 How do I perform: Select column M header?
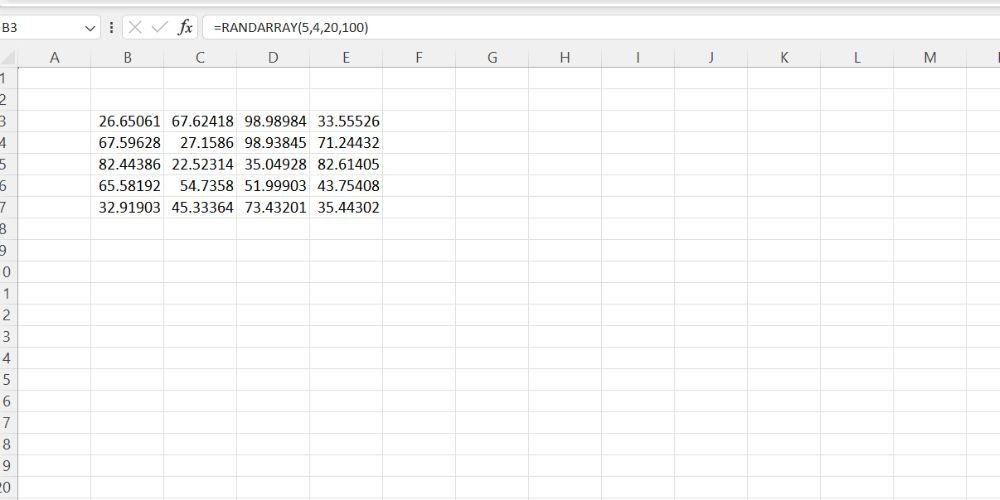pos(930,58)
